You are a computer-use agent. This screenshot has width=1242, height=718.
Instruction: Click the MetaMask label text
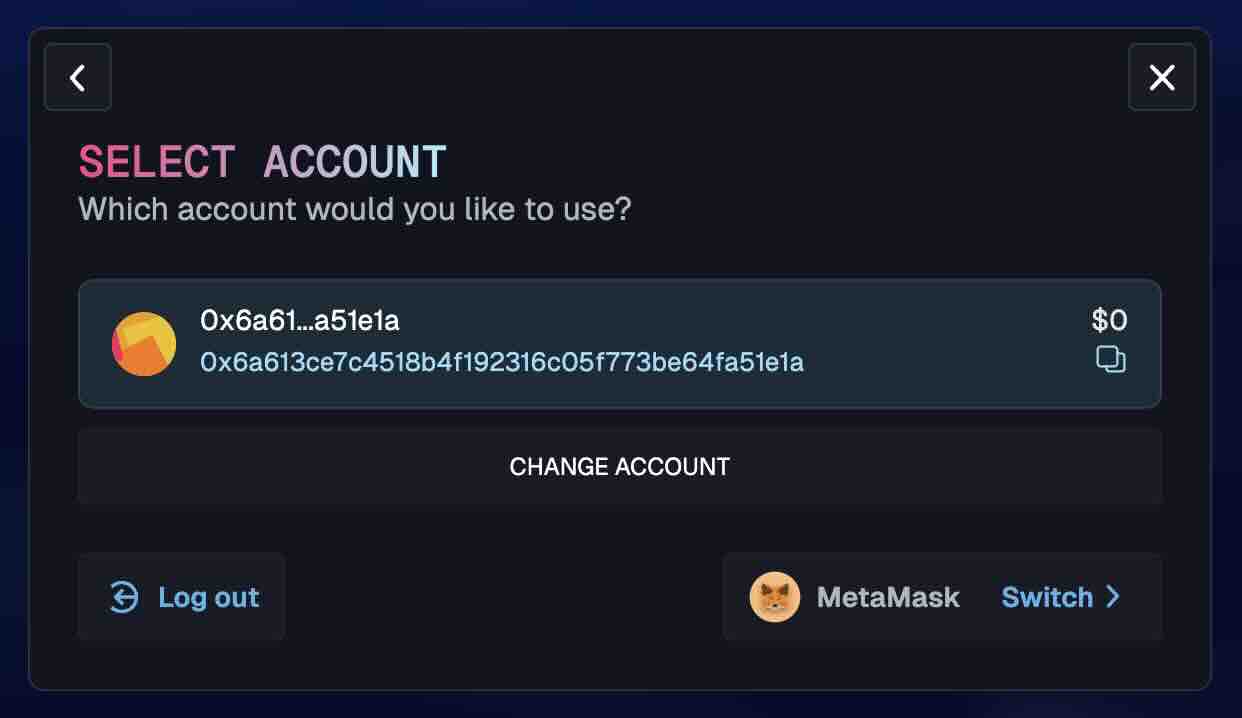tap(887, 597)
